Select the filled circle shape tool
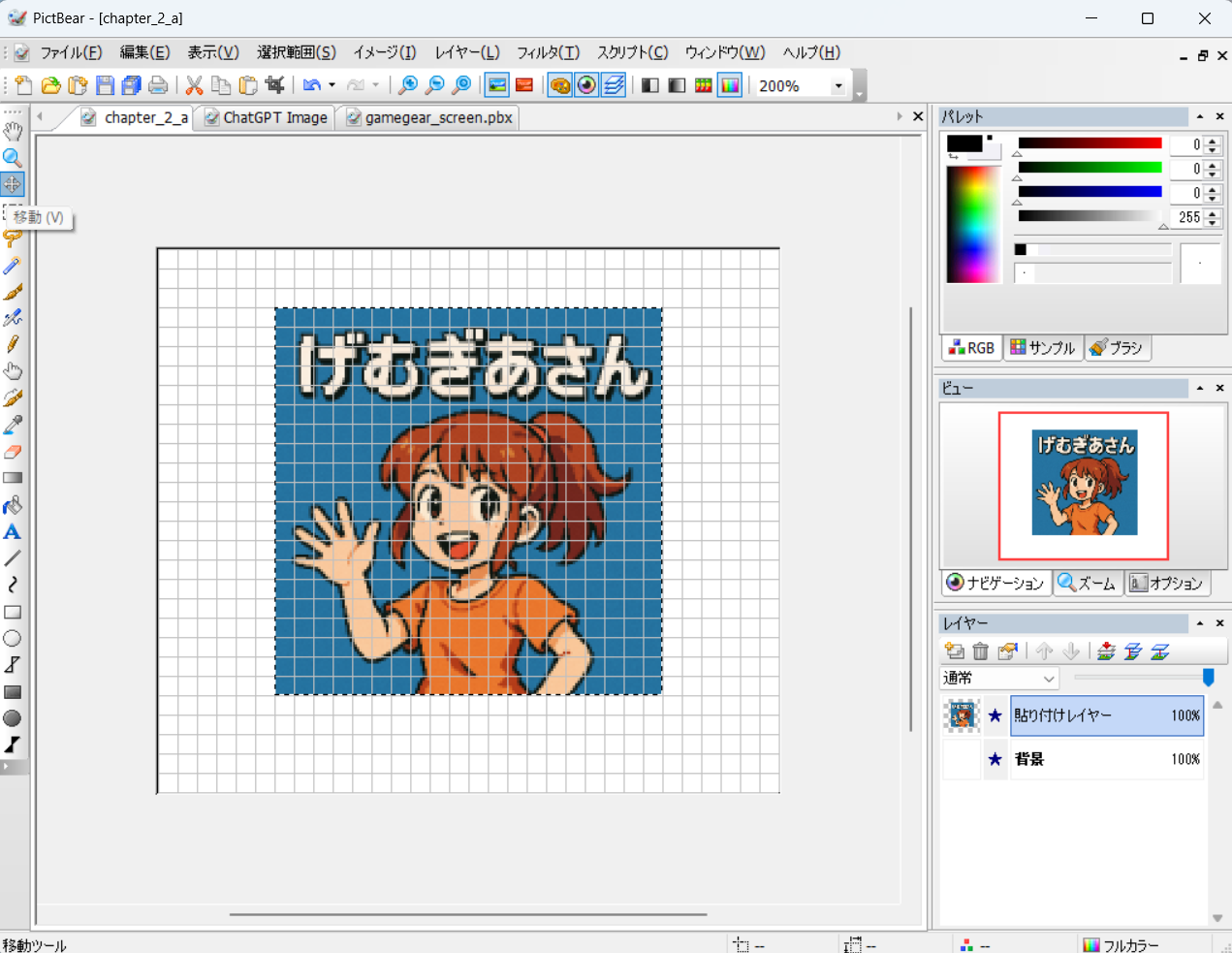 13,718
